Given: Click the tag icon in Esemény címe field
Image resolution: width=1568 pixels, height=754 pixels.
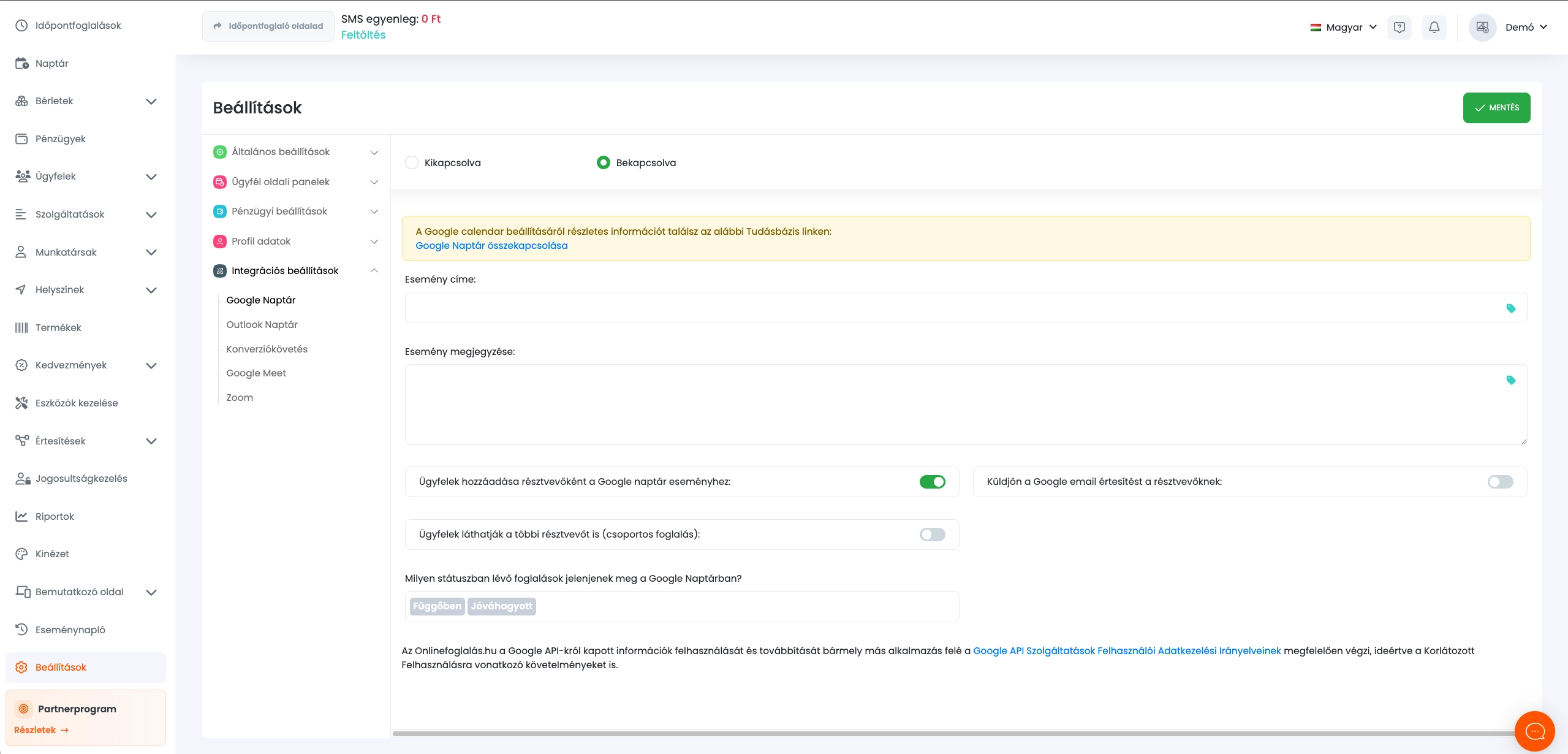Looking at the screenshot, I should (x=1510, y=308).
